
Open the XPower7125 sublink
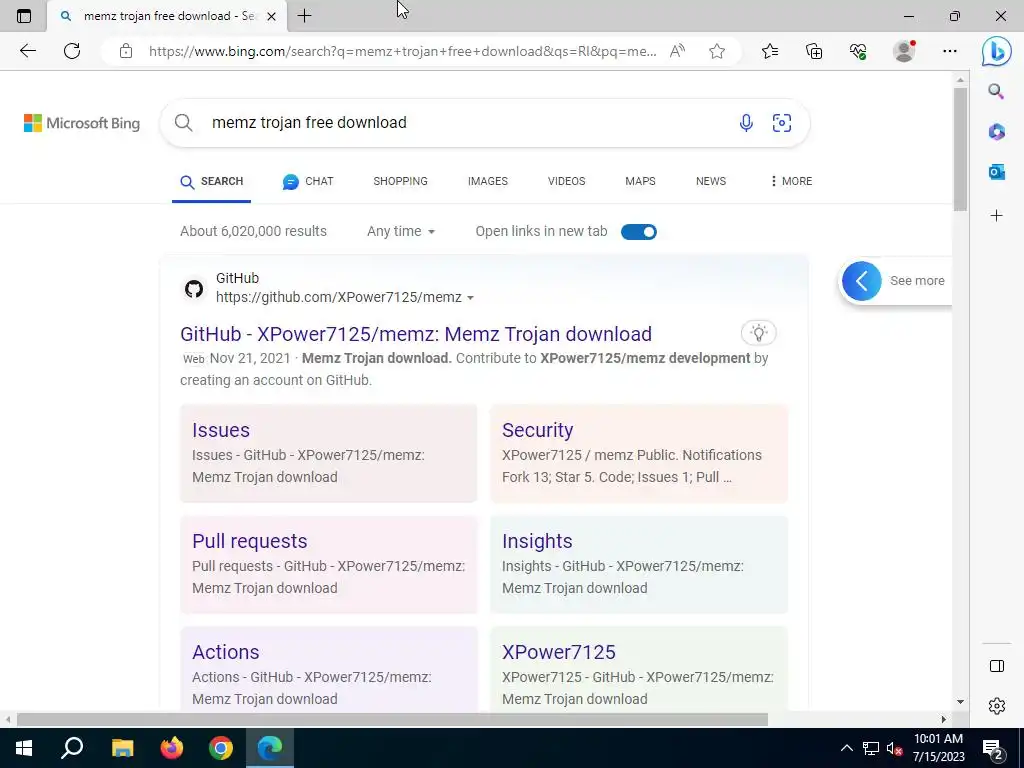(558, 652)
